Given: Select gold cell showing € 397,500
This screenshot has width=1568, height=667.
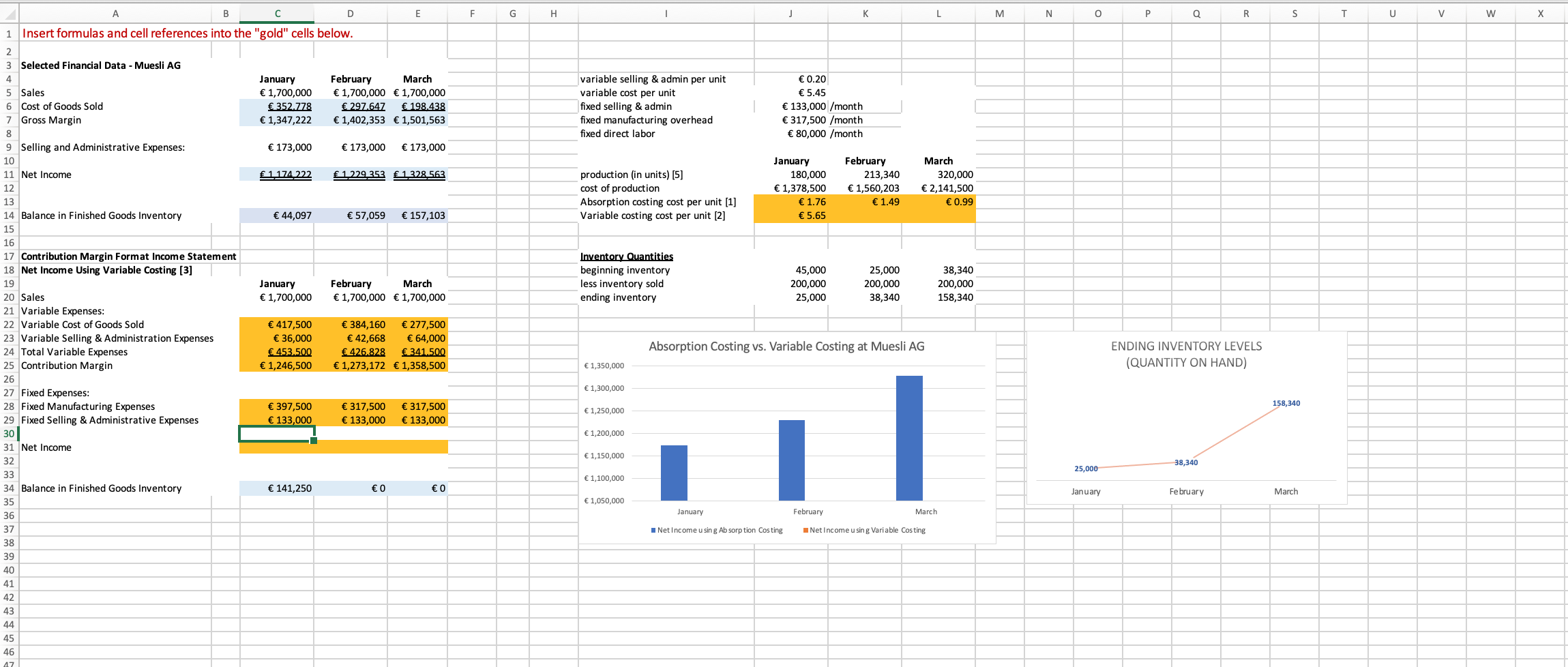Looking at the screenshot, I should (277, 406).
